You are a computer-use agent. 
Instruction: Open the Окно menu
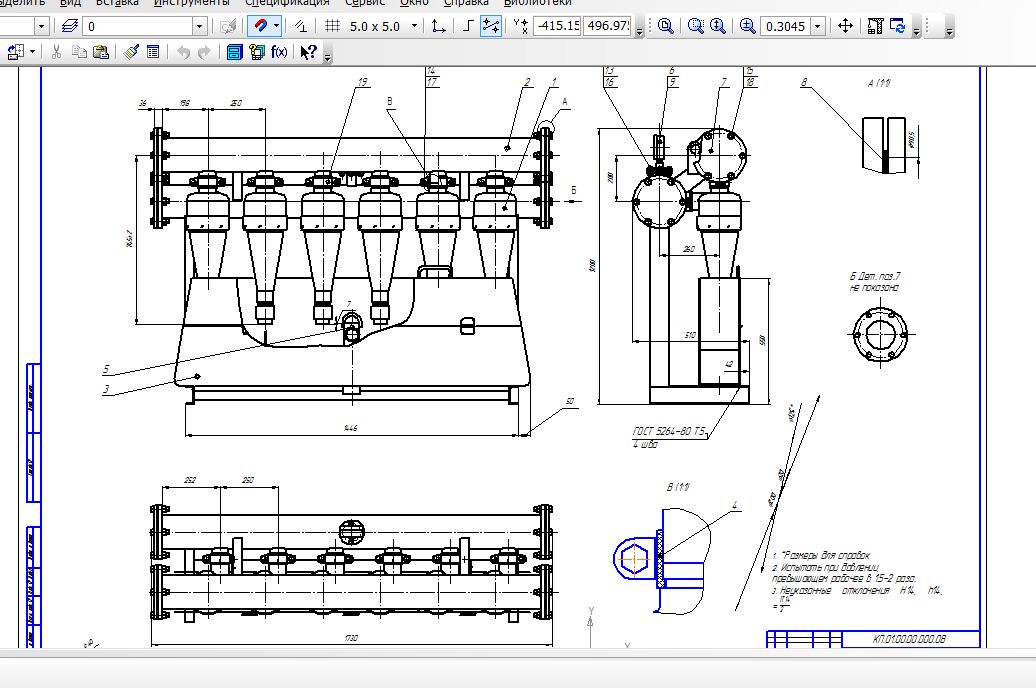(415, 3)
